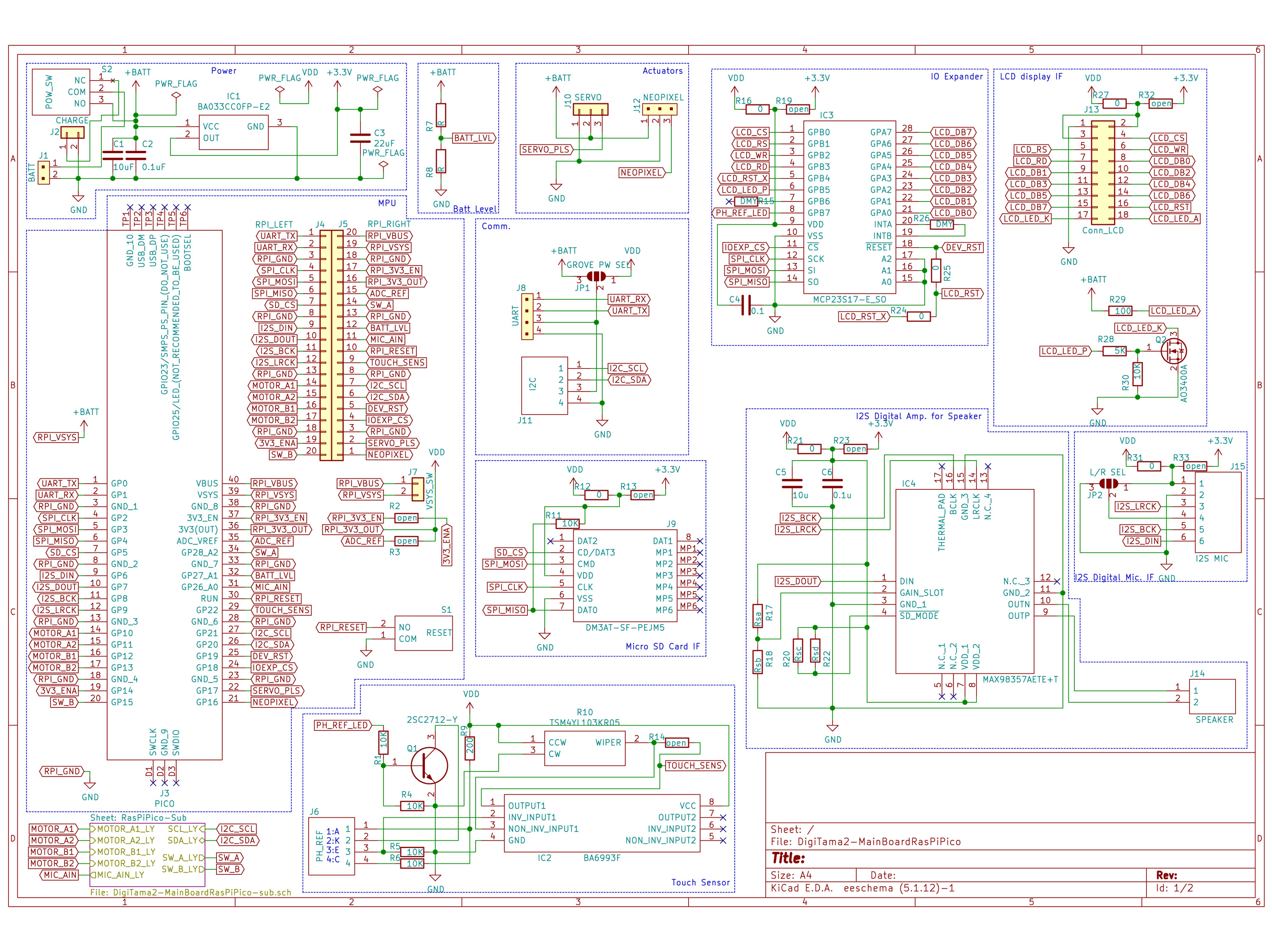Select the JP2 L/R SEL solder jumper
The width and height of the screenshot is (1272, 952).
1108,484
